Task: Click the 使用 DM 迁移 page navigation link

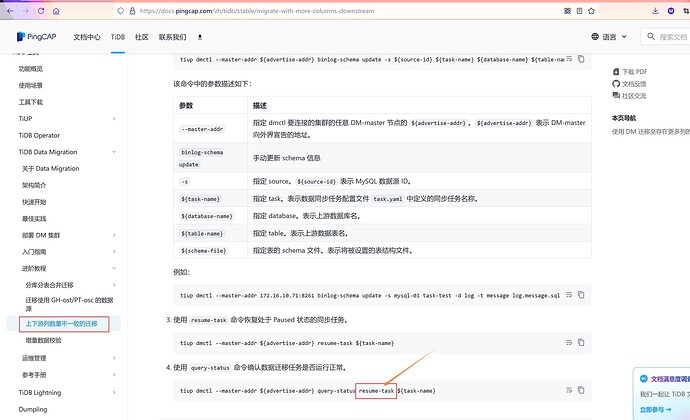Action: 650,132
